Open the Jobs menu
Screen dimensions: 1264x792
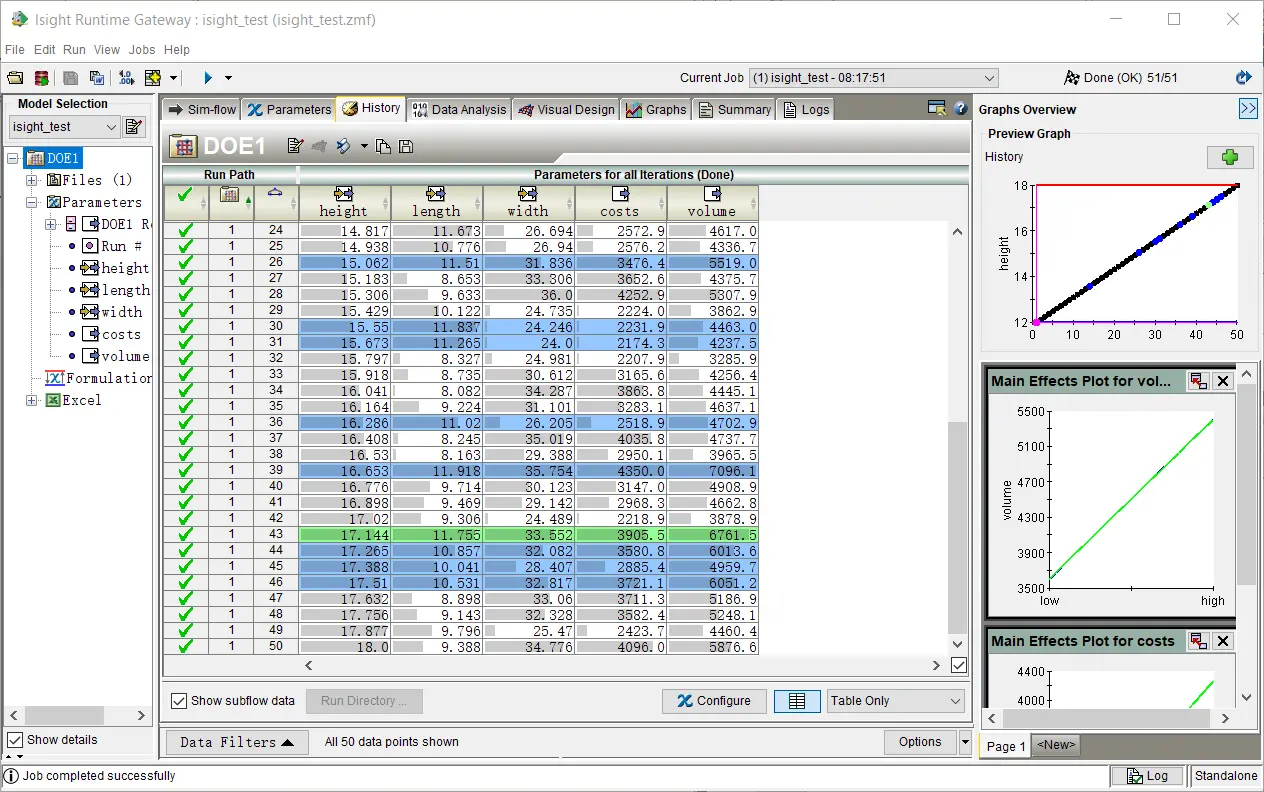coord(141,49)
